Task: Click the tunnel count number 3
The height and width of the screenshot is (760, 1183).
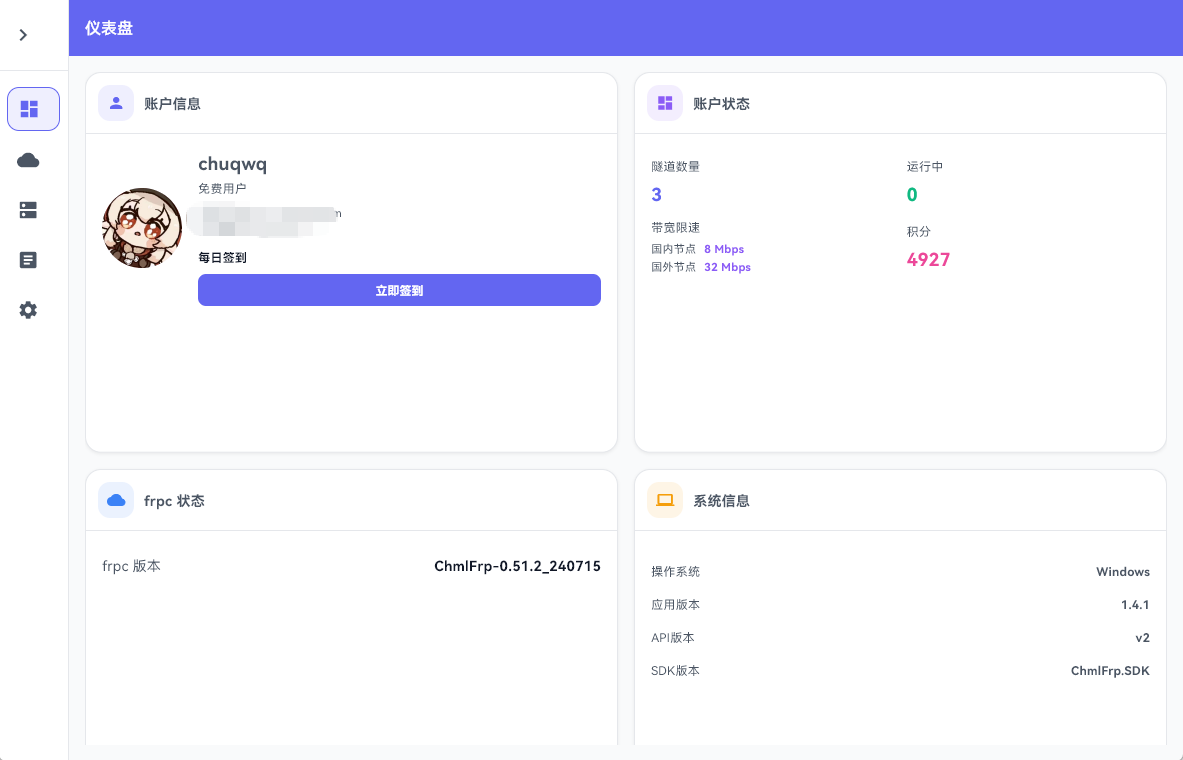Action: click(x=657, y=194)
